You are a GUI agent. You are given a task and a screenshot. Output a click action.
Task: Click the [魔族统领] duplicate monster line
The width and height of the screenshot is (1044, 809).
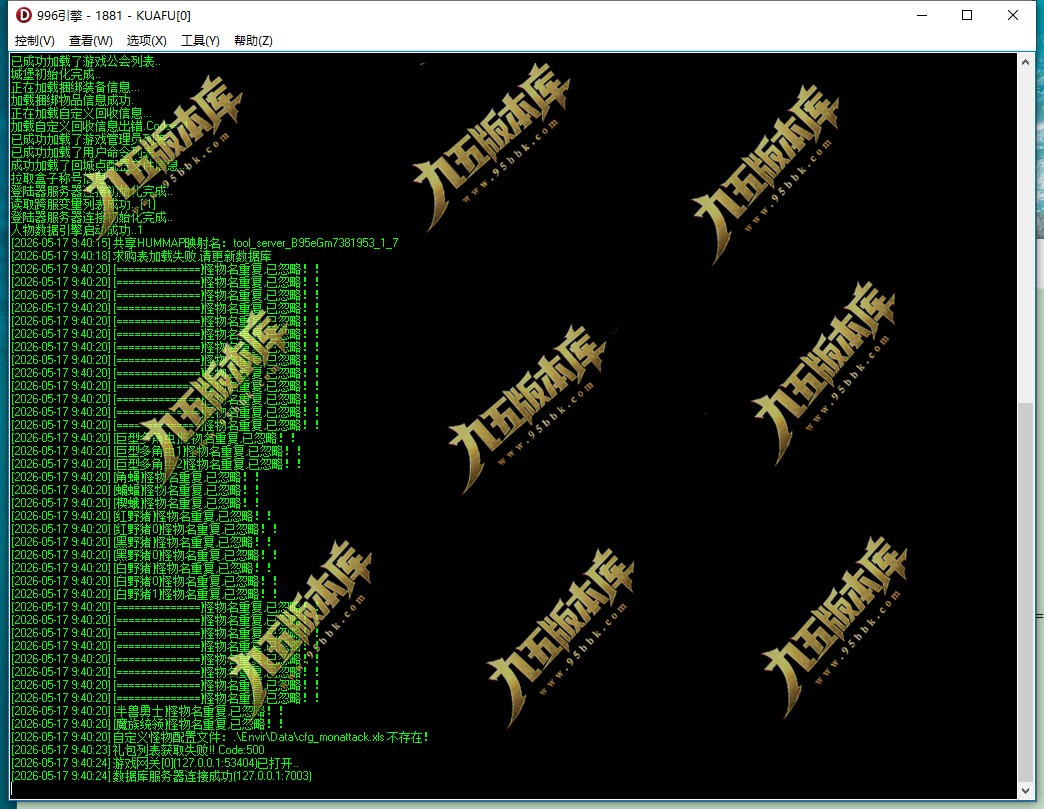click(x=147, y=724)
